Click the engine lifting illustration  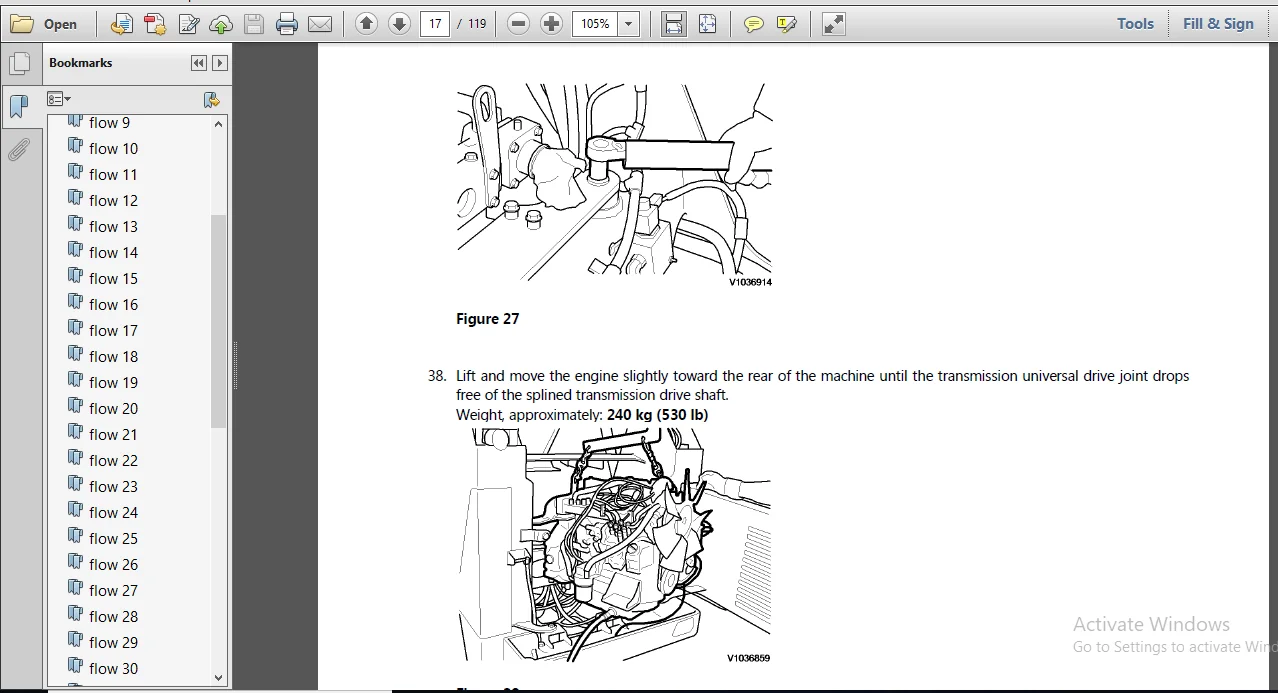click(615, 546)
